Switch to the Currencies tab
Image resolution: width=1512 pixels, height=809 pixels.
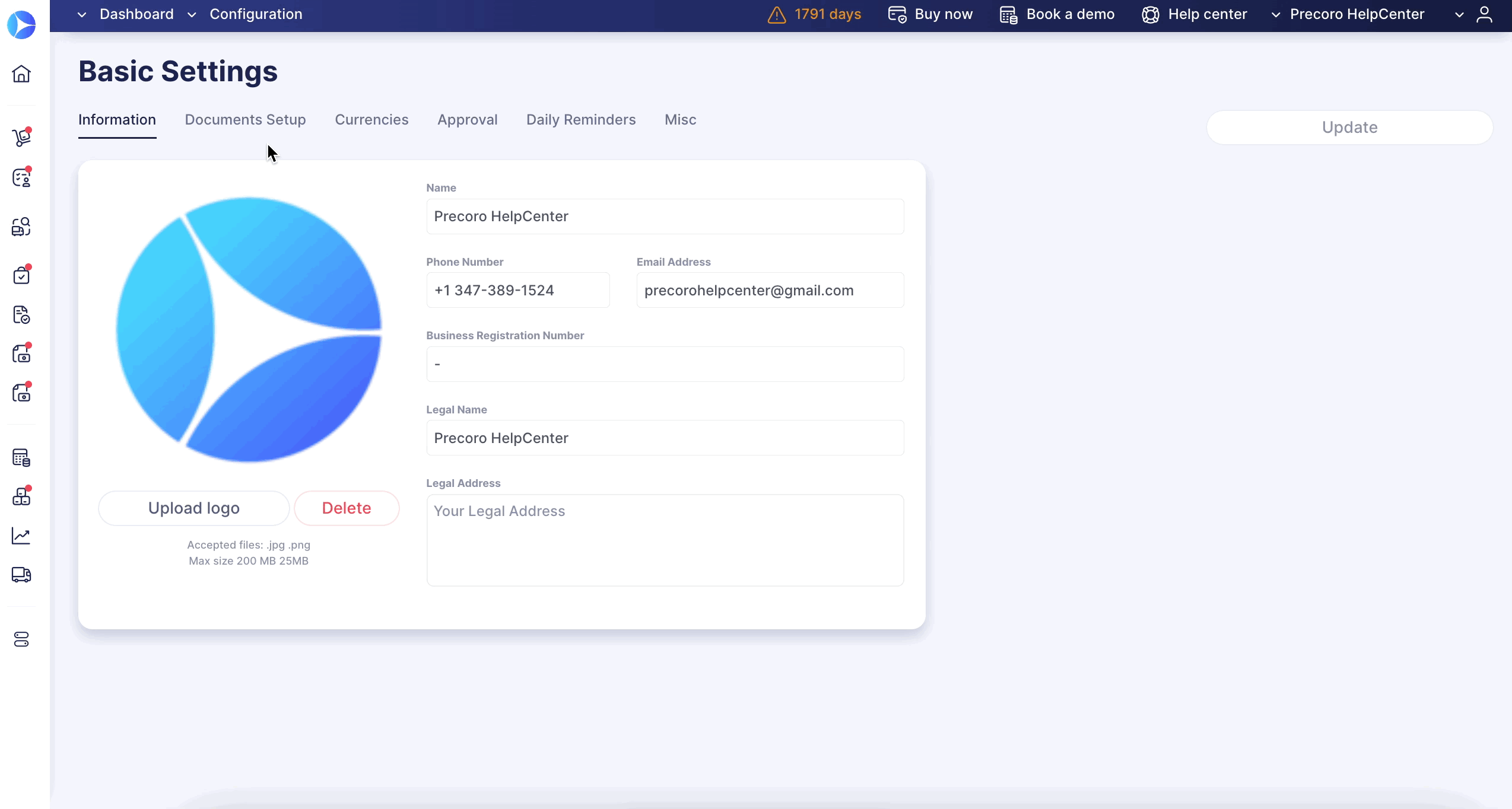(x=371, y=120)
